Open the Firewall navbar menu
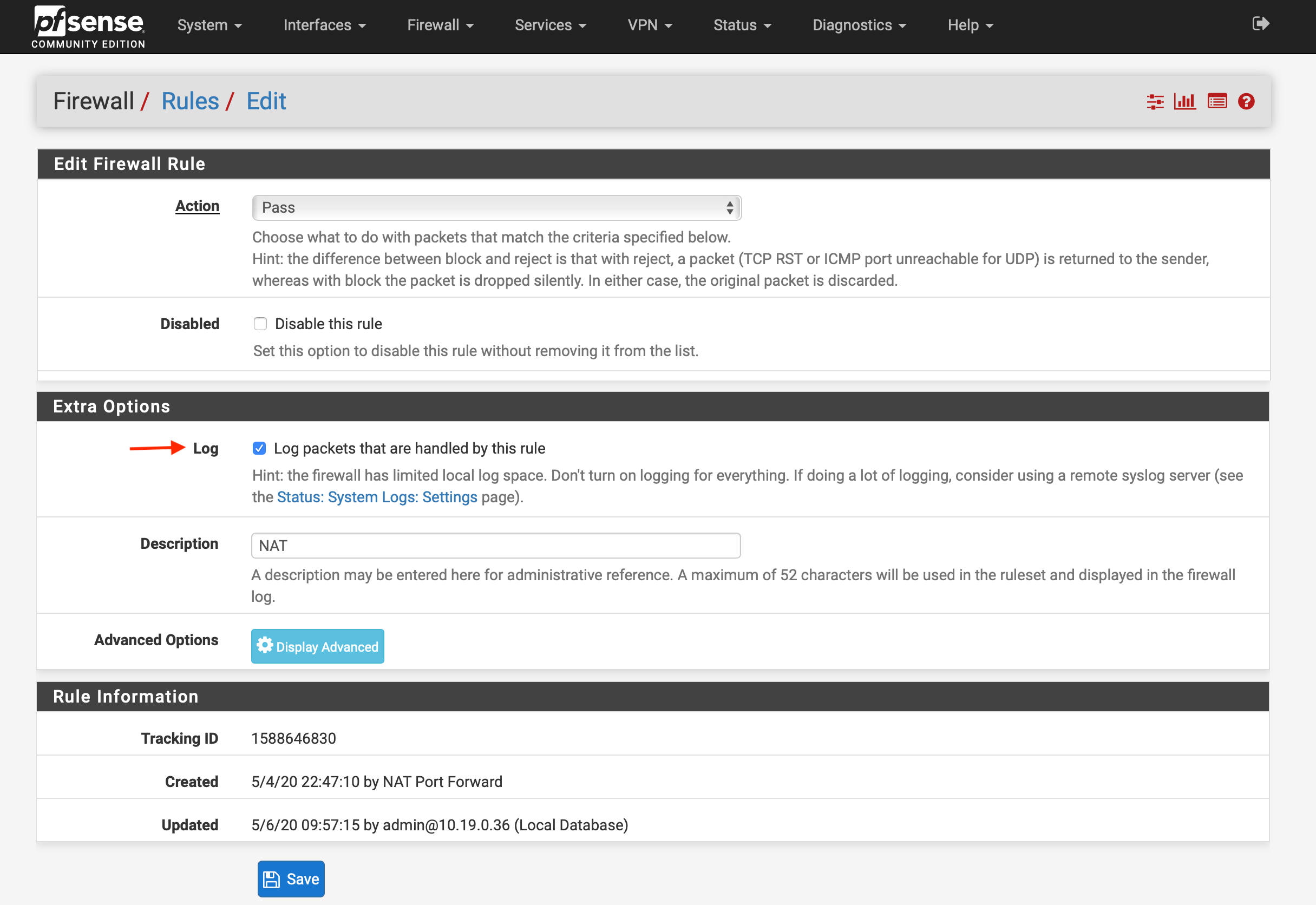 tap(440, 25)
